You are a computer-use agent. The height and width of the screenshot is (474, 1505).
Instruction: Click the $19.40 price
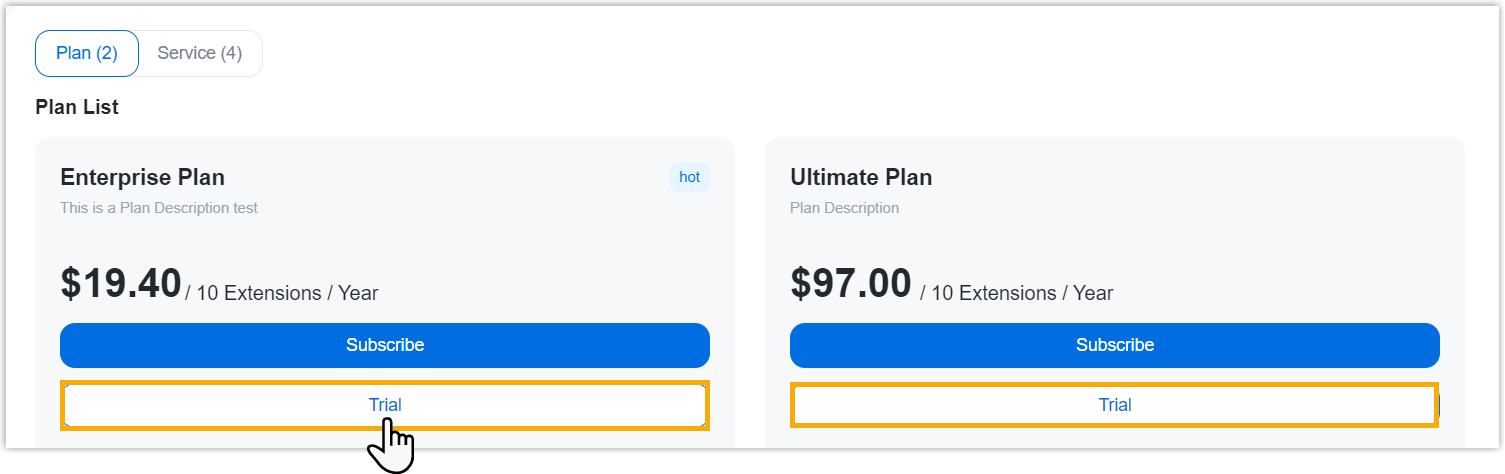121,283
